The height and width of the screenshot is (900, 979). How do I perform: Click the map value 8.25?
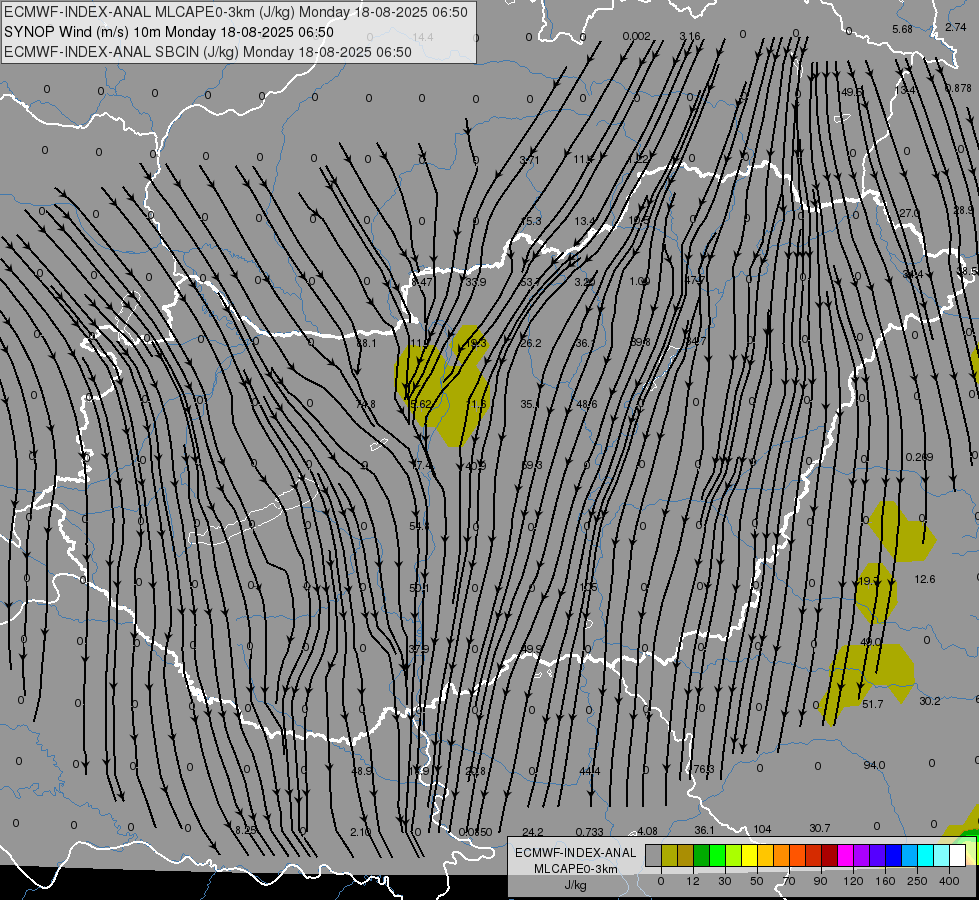[x=245, y=830]
